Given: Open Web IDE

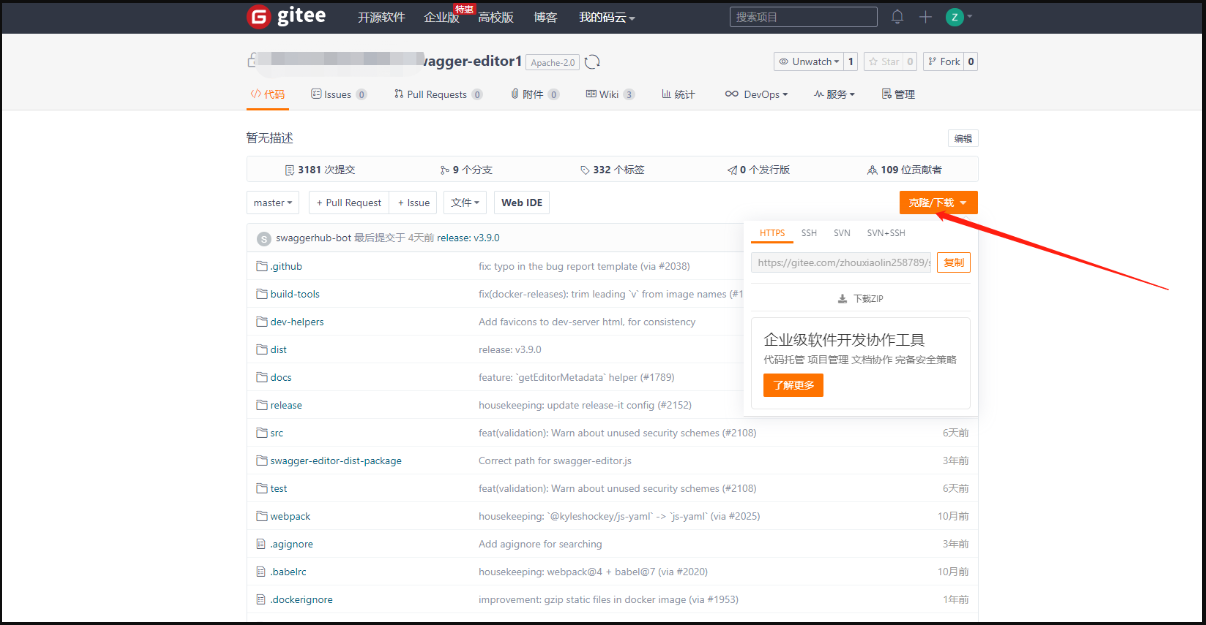Looking at the screenshot, I should click(522, 202).
